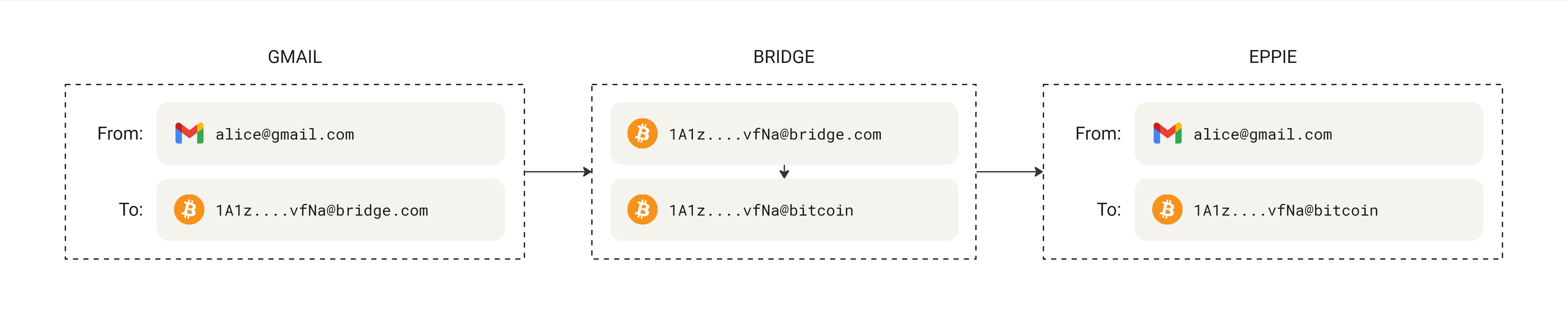Viewport: 1568px width, 326px height.
Task: Click the Gmail logo in the EPPIE panel
Action: click(x=1167, y=133)
